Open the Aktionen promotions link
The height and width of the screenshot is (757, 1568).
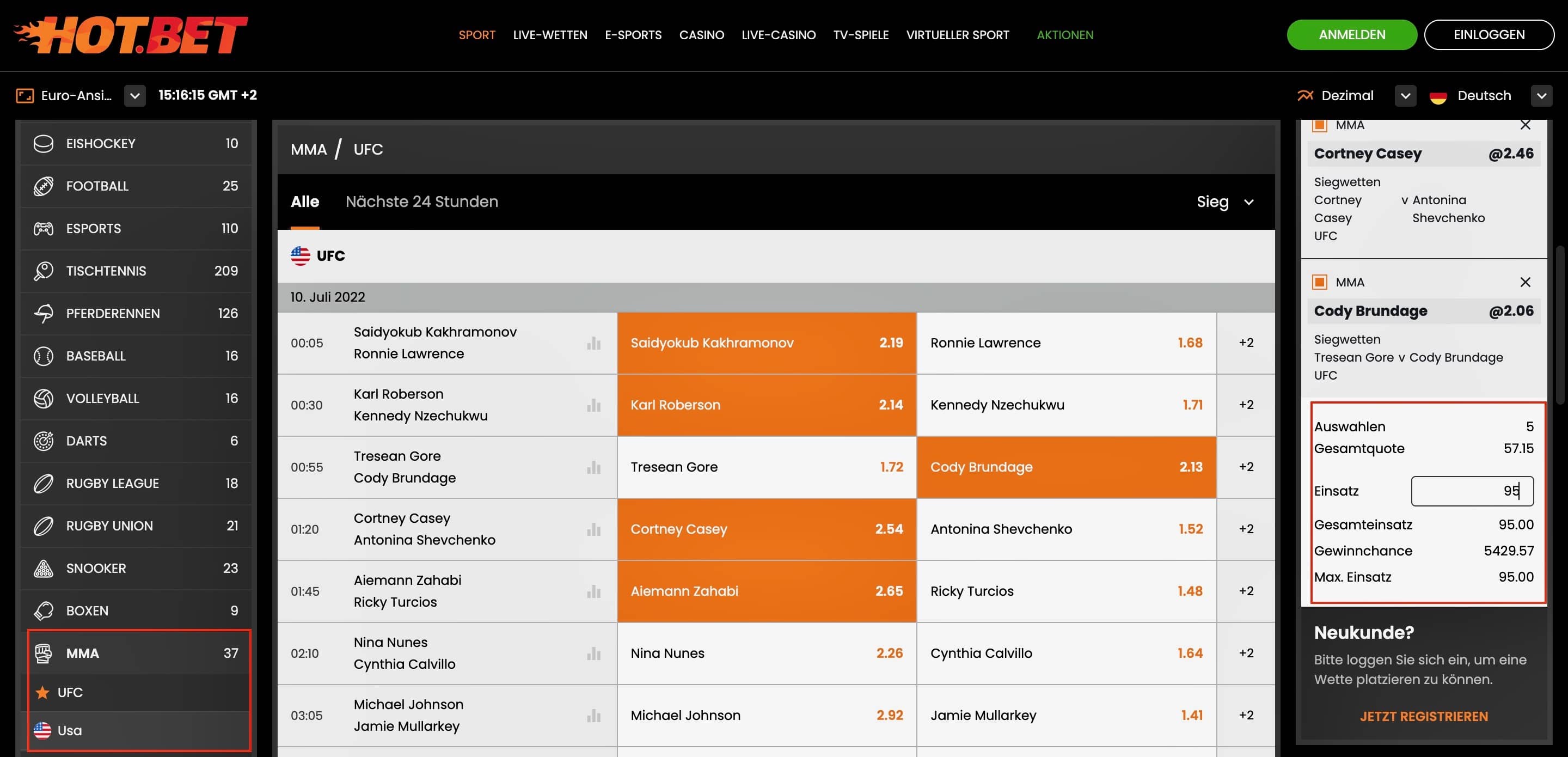(x=1064, y=35)
